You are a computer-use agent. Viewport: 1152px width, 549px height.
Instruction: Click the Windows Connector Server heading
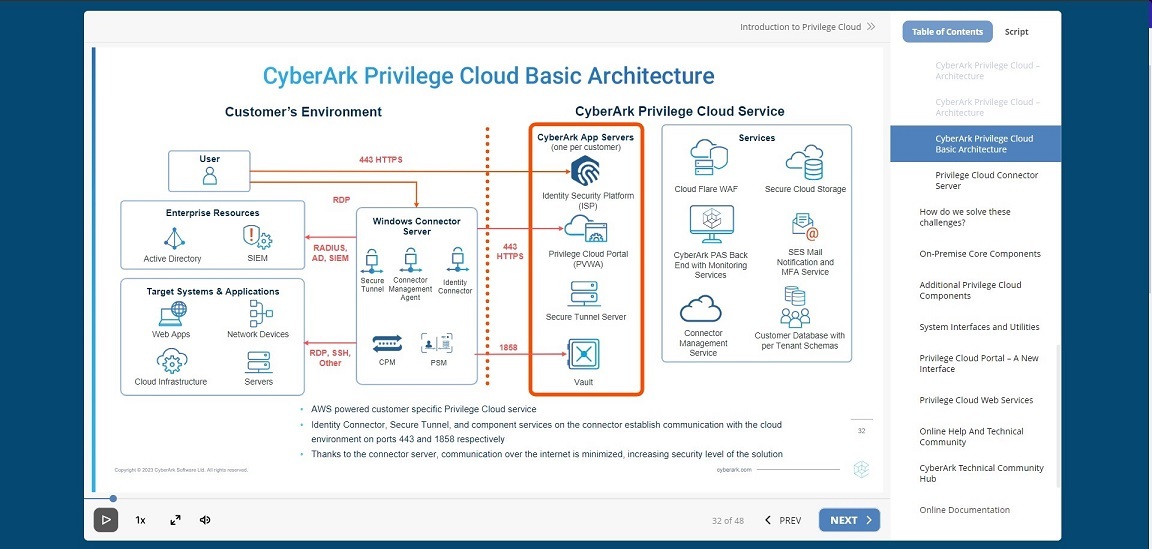click(x=417, y=226)
